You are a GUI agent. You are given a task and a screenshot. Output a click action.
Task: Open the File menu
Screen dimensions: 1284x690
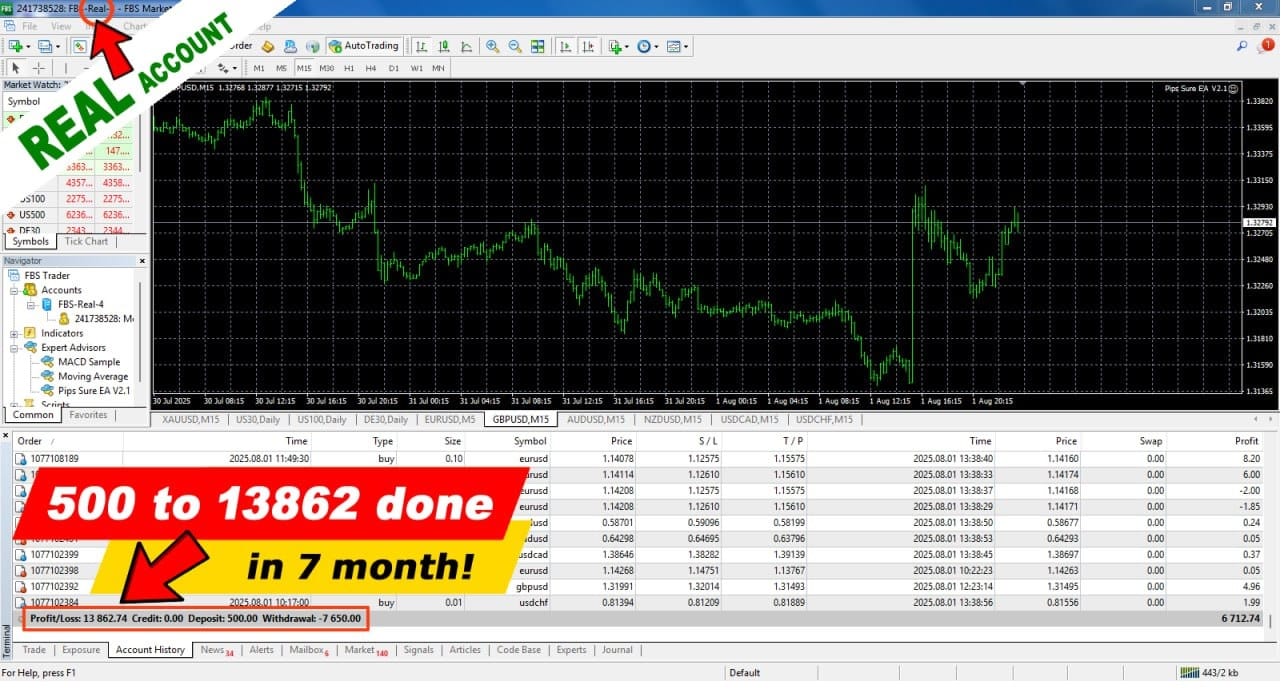coord(29,26)
